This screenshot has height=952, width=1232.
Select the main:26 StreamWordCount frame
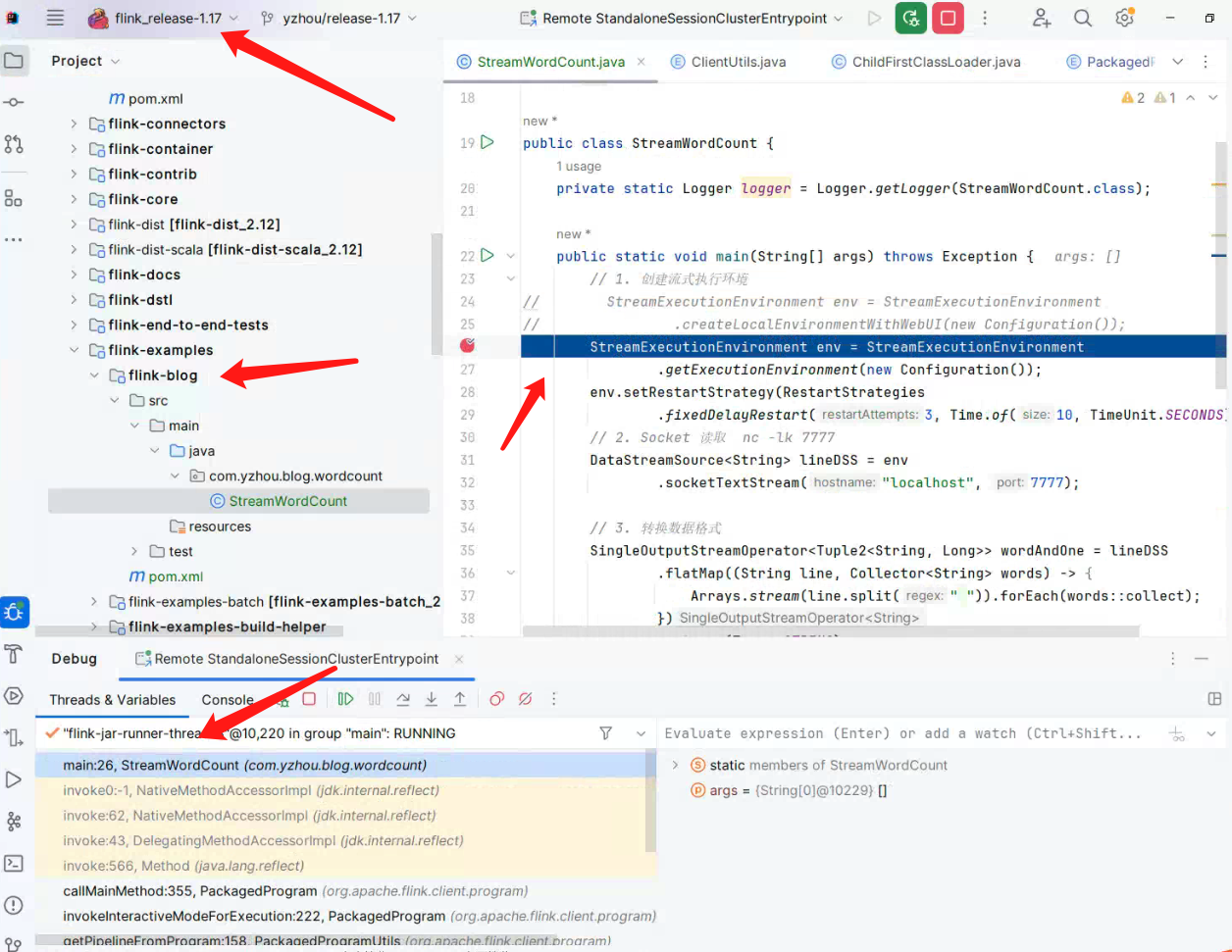340,765
